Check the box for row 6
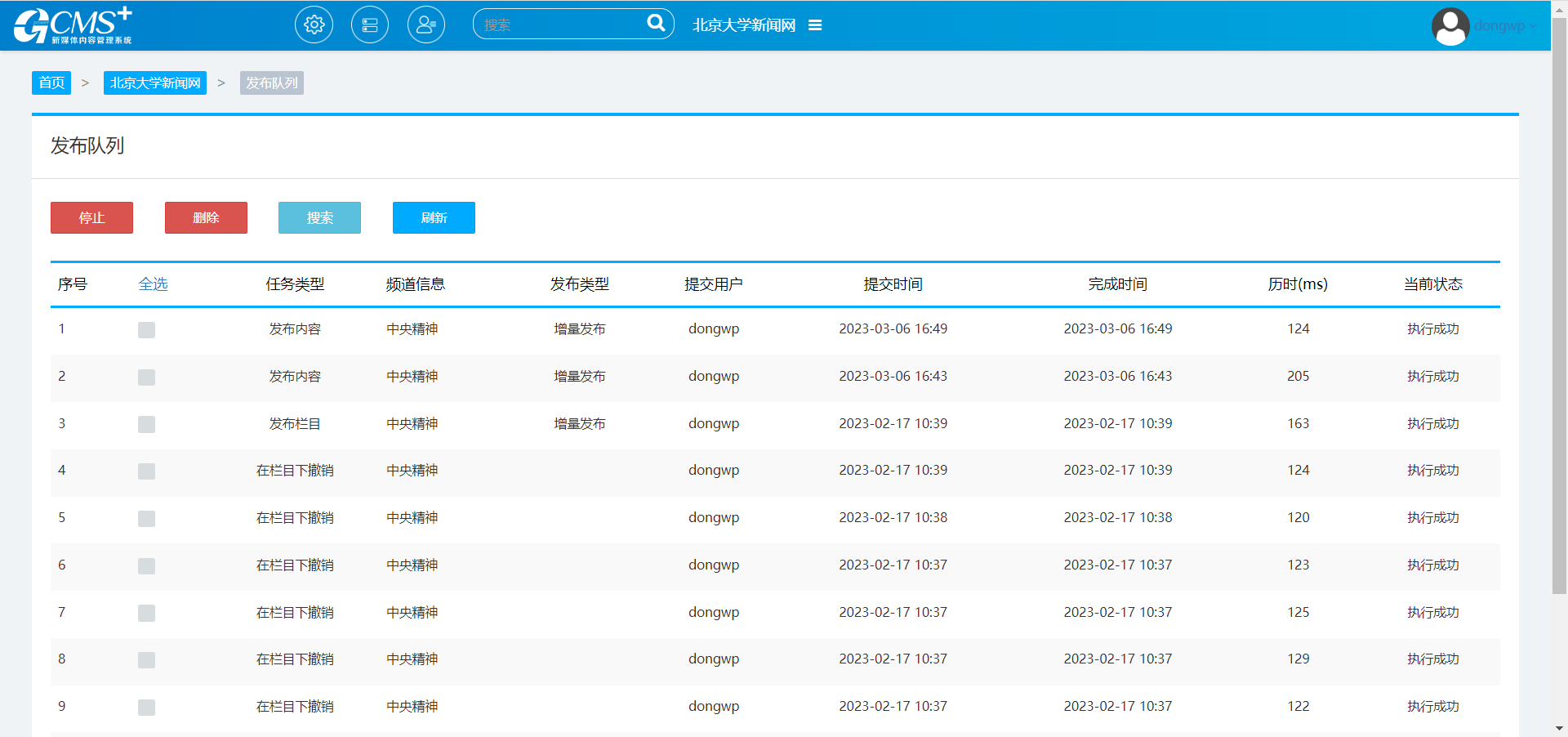Image resolution: width=1568 pixels, height=737 pixels. (146, 566)
